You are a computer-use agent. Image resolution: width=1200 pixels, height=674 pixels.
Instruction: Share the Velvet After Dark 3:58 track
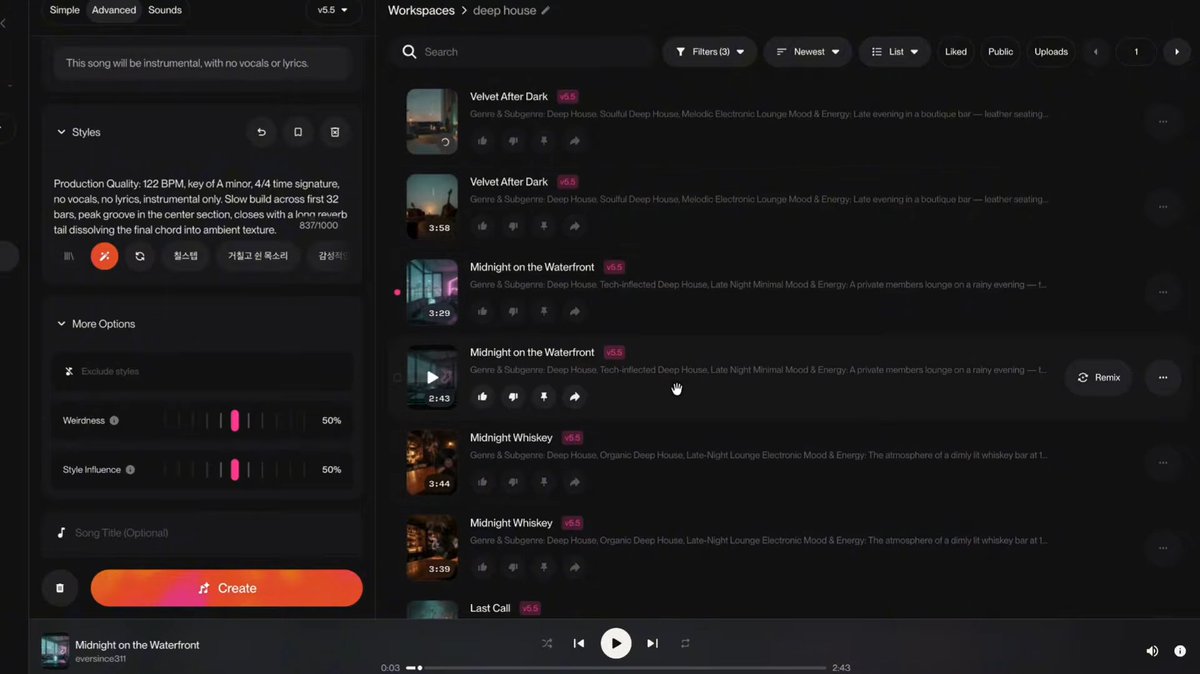coord(575,226)
